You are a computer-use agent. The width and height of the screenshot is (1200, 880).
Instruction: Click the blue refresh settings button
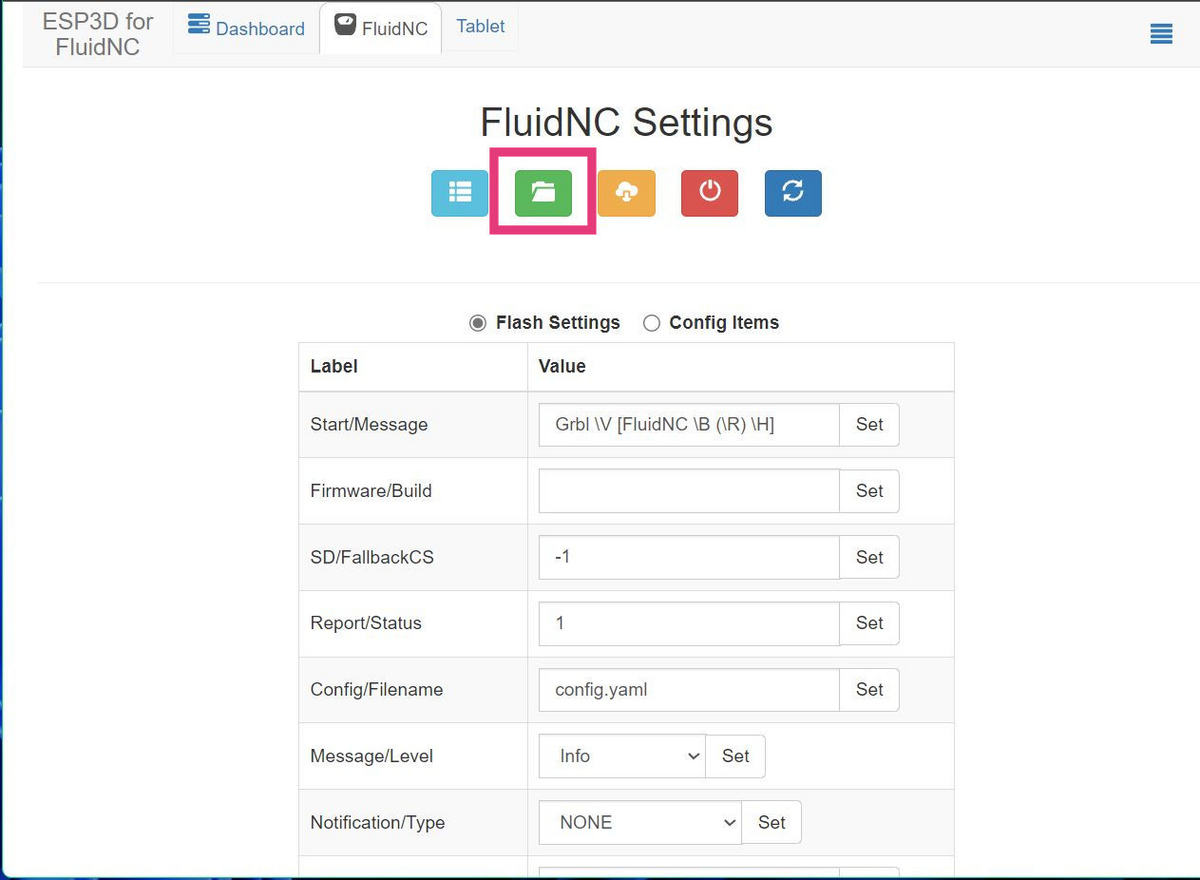pos(793,193)
